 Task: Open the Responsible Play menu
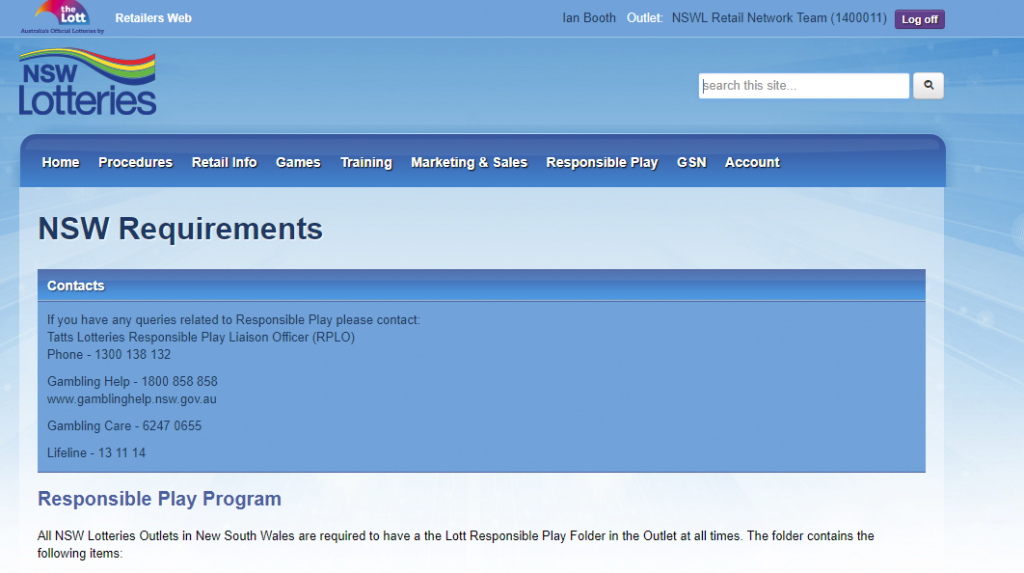click(x=601, y=163)
